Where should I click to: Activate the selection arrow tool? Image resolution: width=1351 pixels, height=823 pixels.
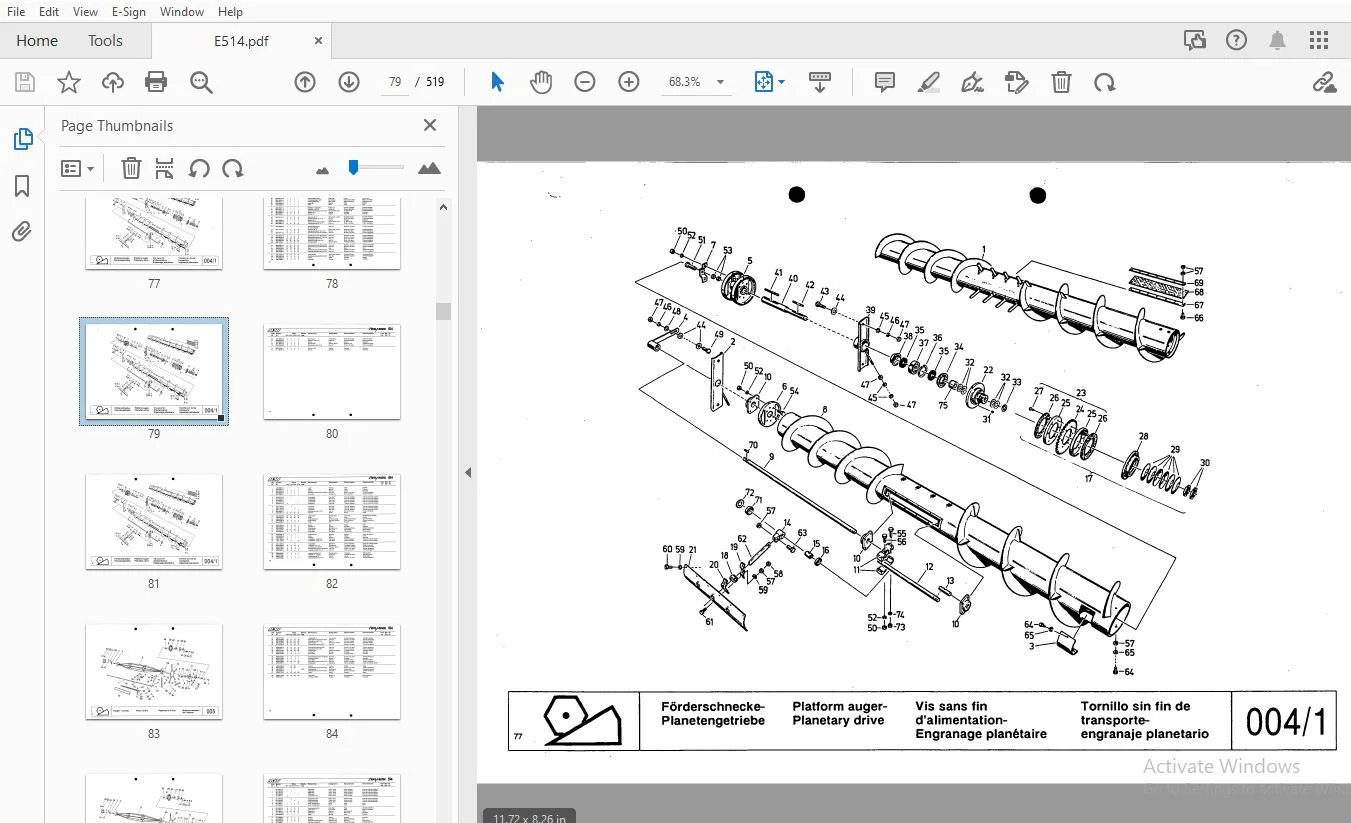tap(497, 82)
